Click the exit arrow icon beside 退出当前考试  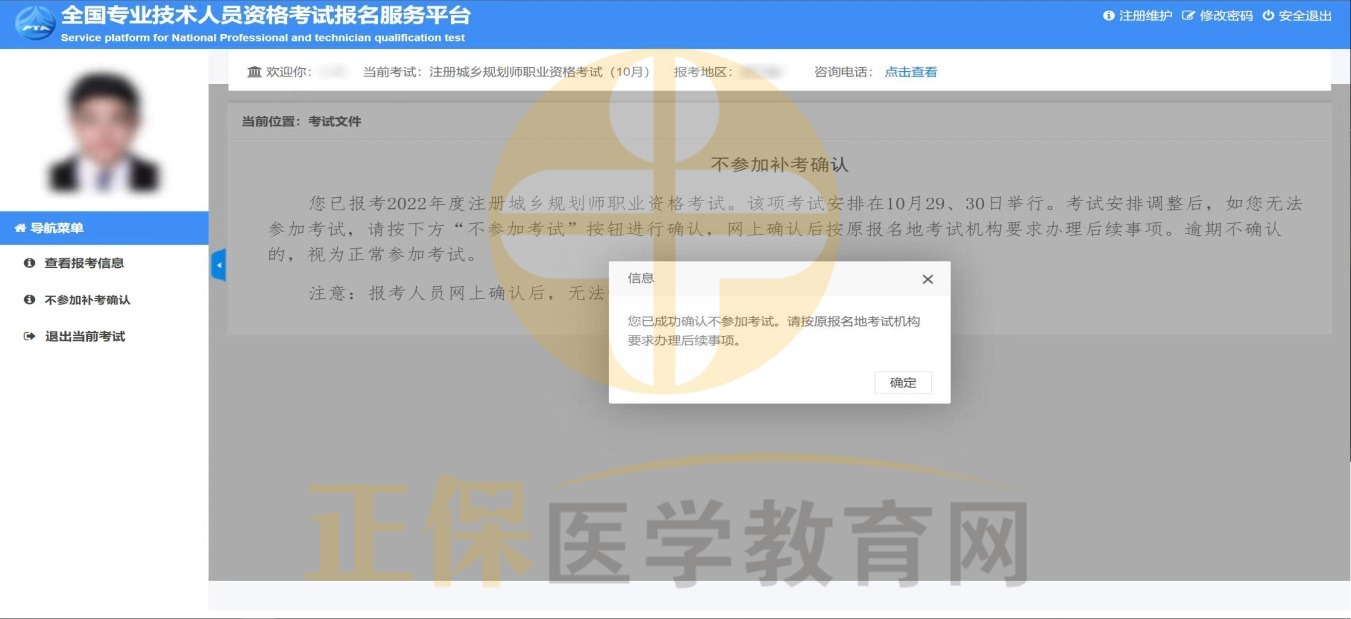29,337
